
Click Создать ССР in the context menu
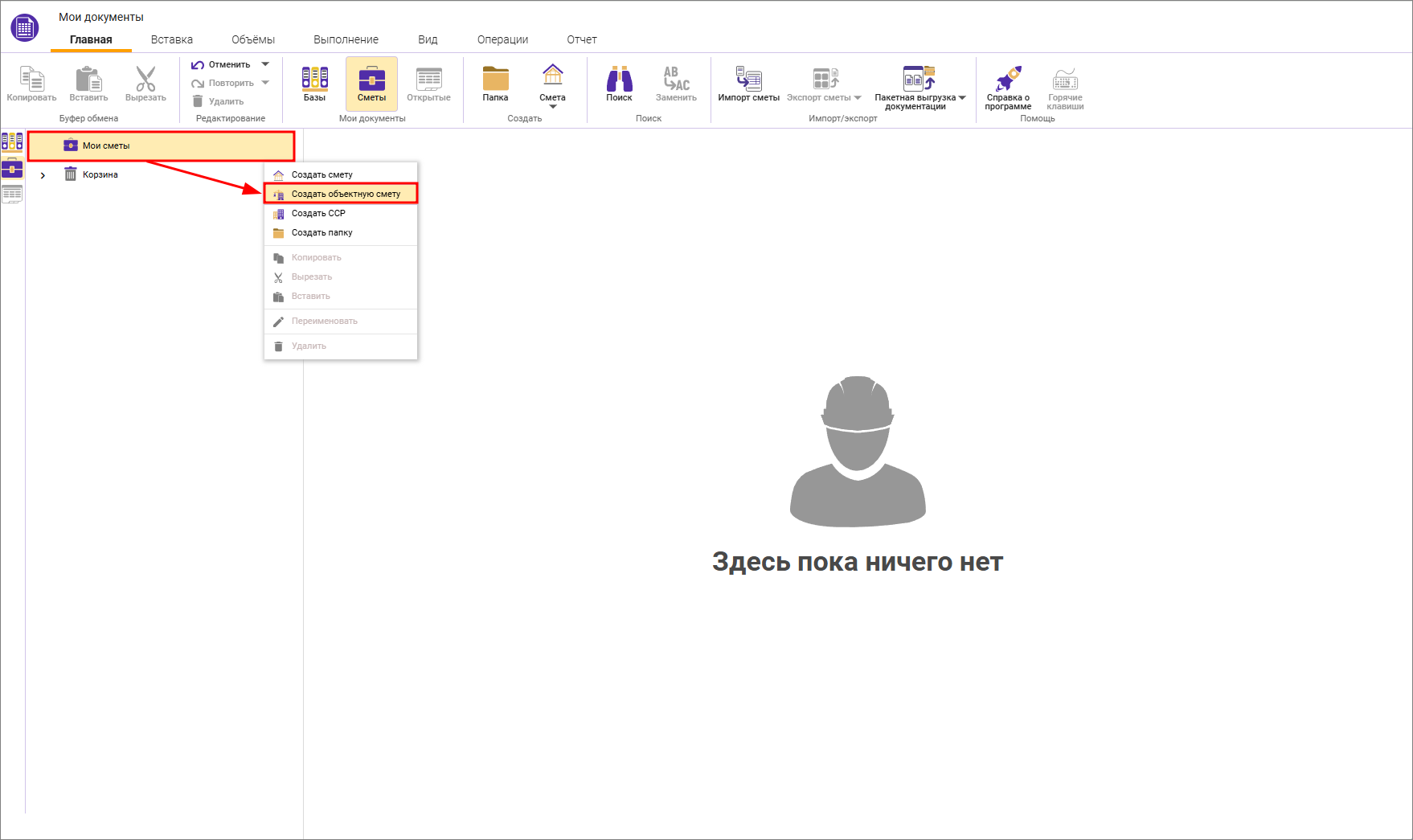tap(320, 213)
